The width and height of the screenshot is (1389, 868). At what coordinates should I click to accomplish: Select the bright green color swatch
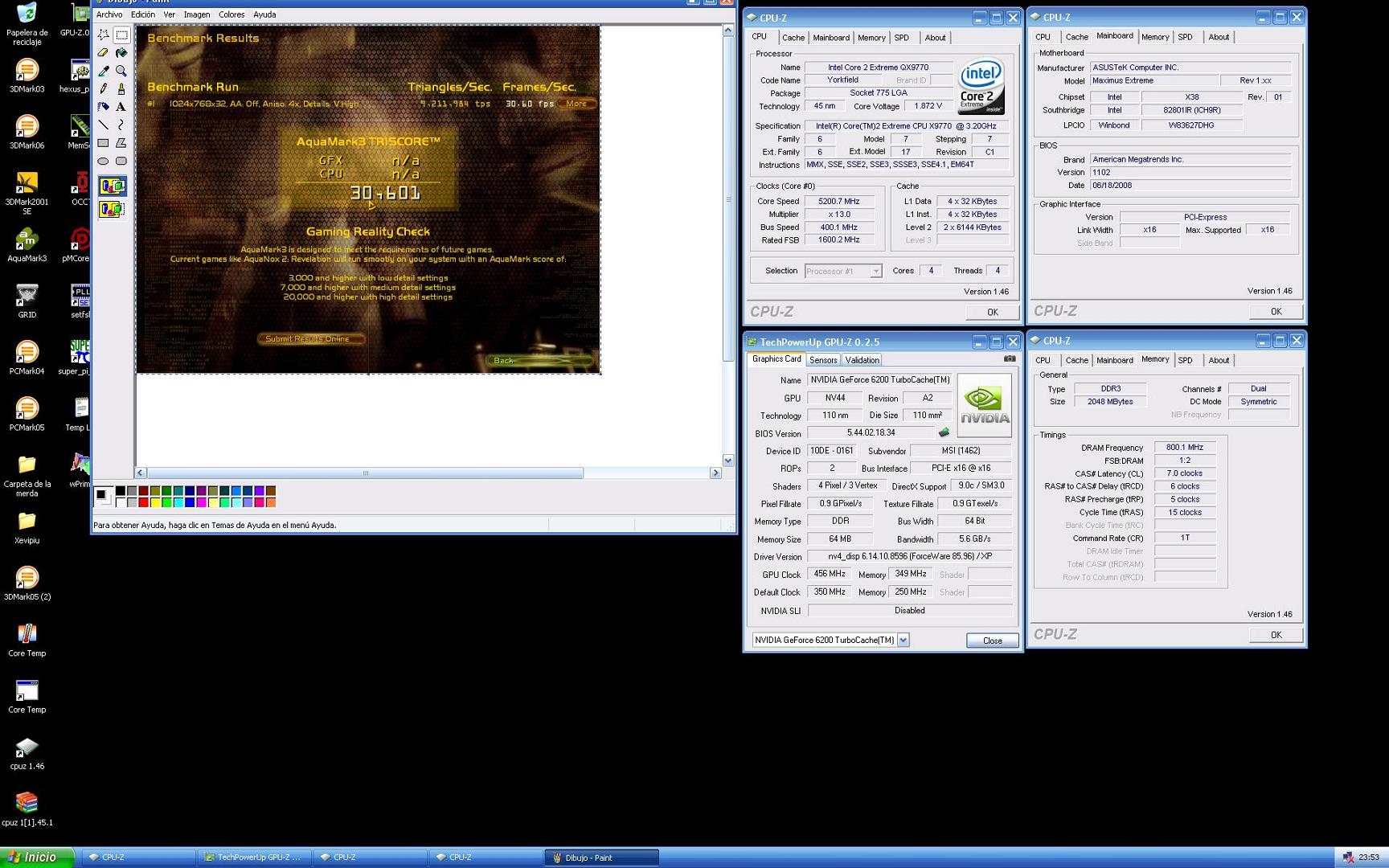pos(166,502)
